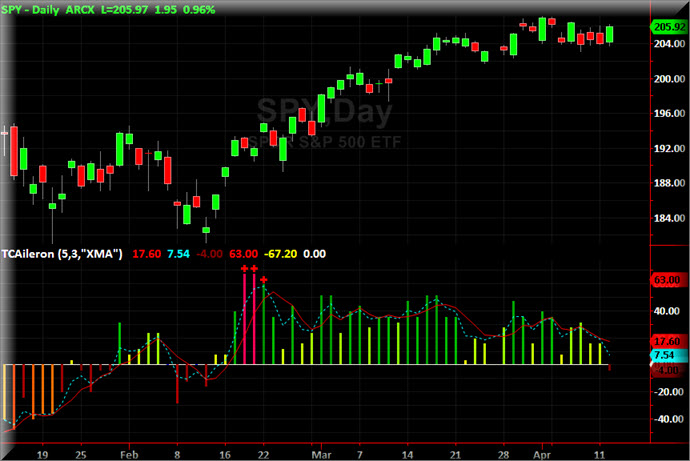Image resolution: width=690 pixels, height=461 pixels.
Task: Click the third, lower red plus signal marker
Action: (x=264, y=279)
